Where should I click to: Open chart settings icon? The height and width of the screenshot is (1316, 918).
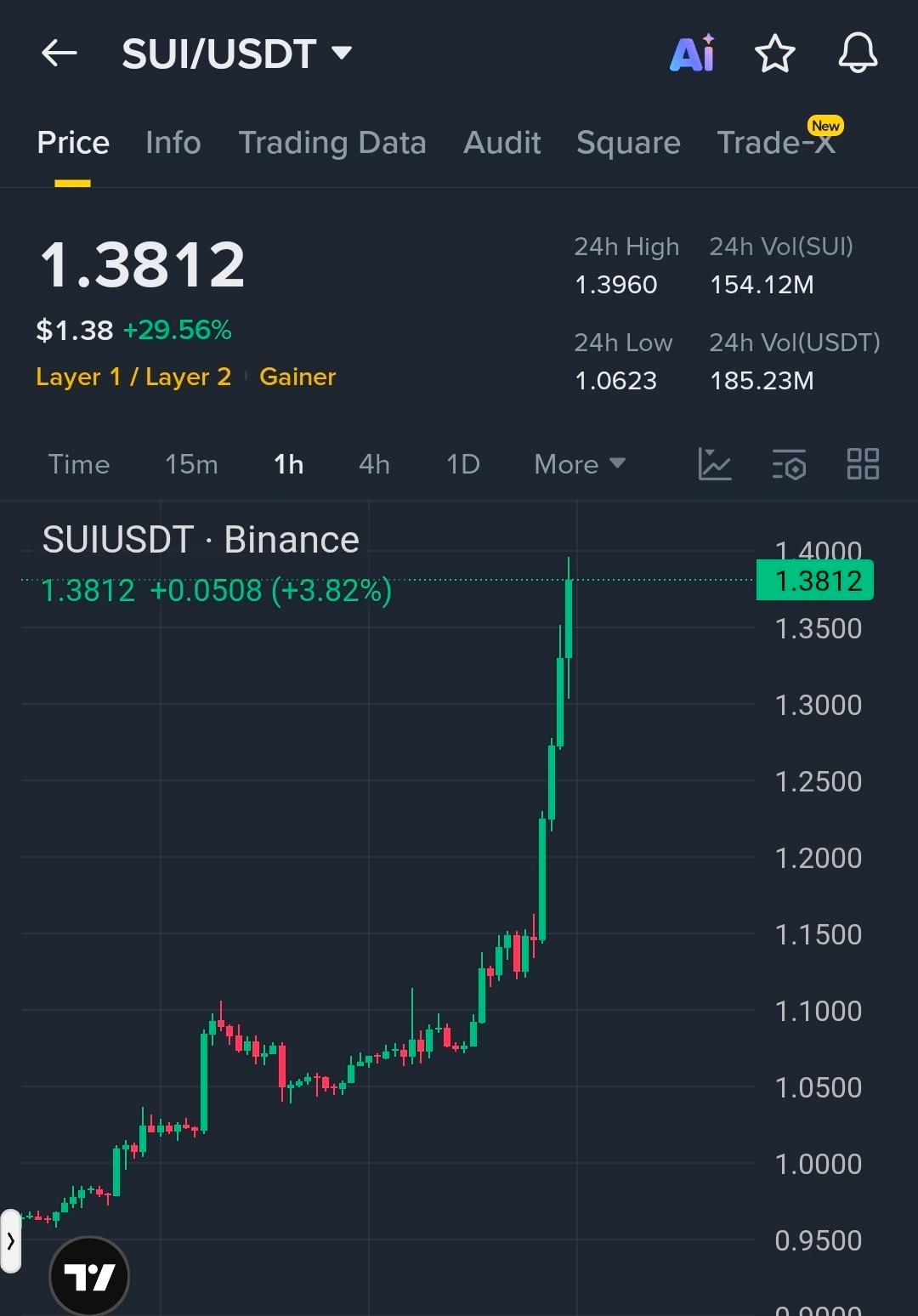pos(789,464)
